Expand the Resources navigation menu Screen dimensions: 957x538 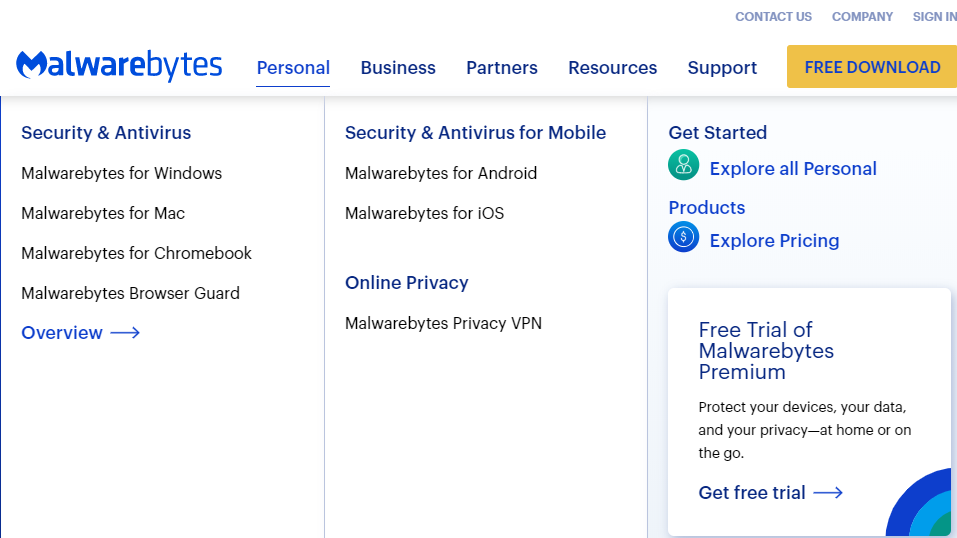tap(612, 68)
